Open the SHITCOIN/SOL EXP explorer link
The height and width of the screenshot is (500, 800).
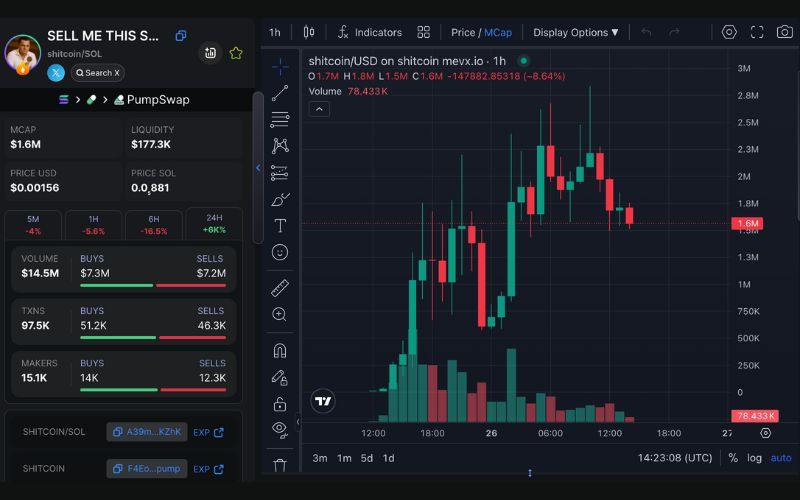[208, 432]
